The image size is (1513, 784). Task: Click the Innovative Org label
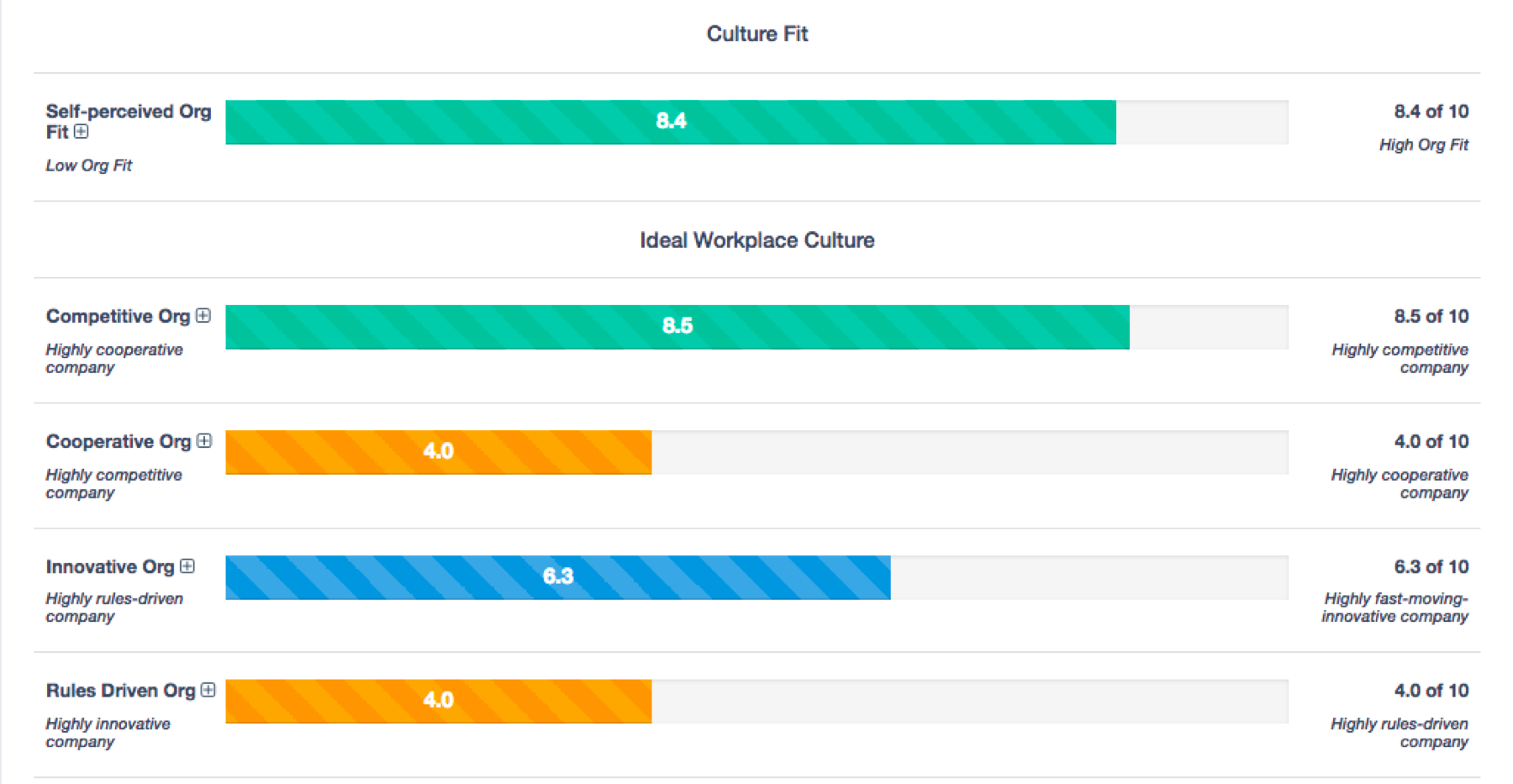point(110,566)
